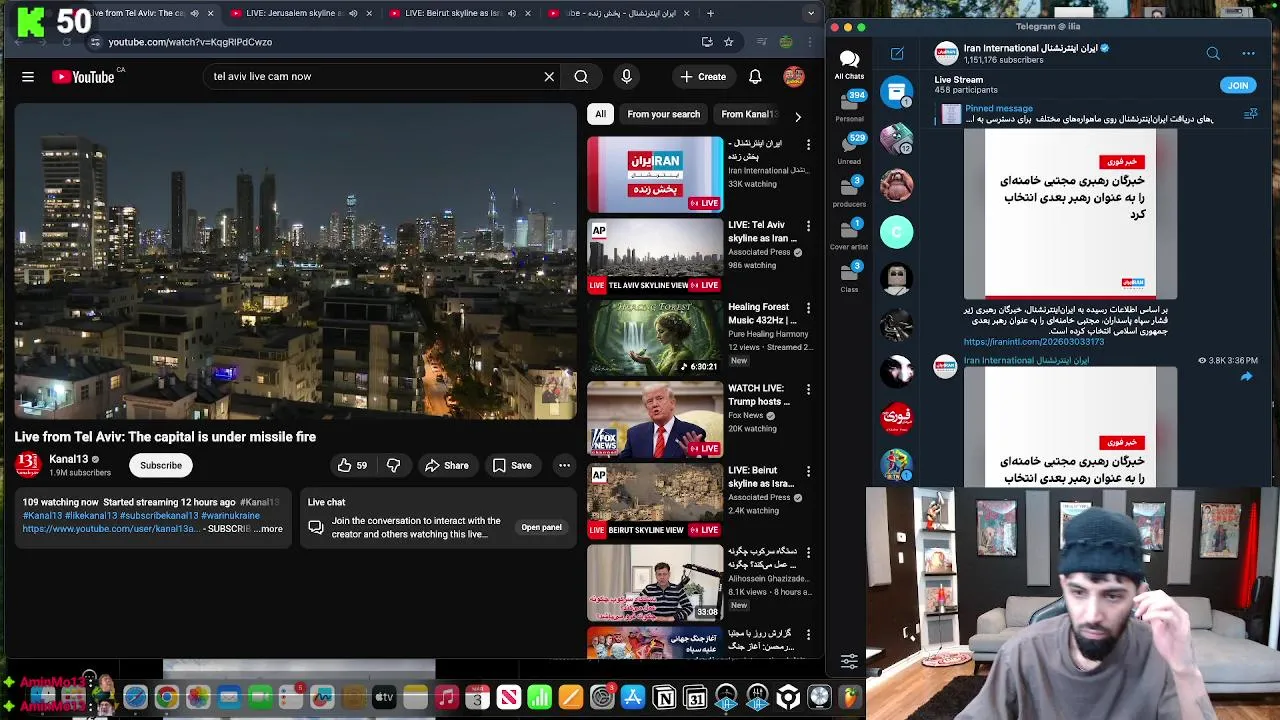
Task: Clear the YouTube search box text
Action: pos(549,77)
